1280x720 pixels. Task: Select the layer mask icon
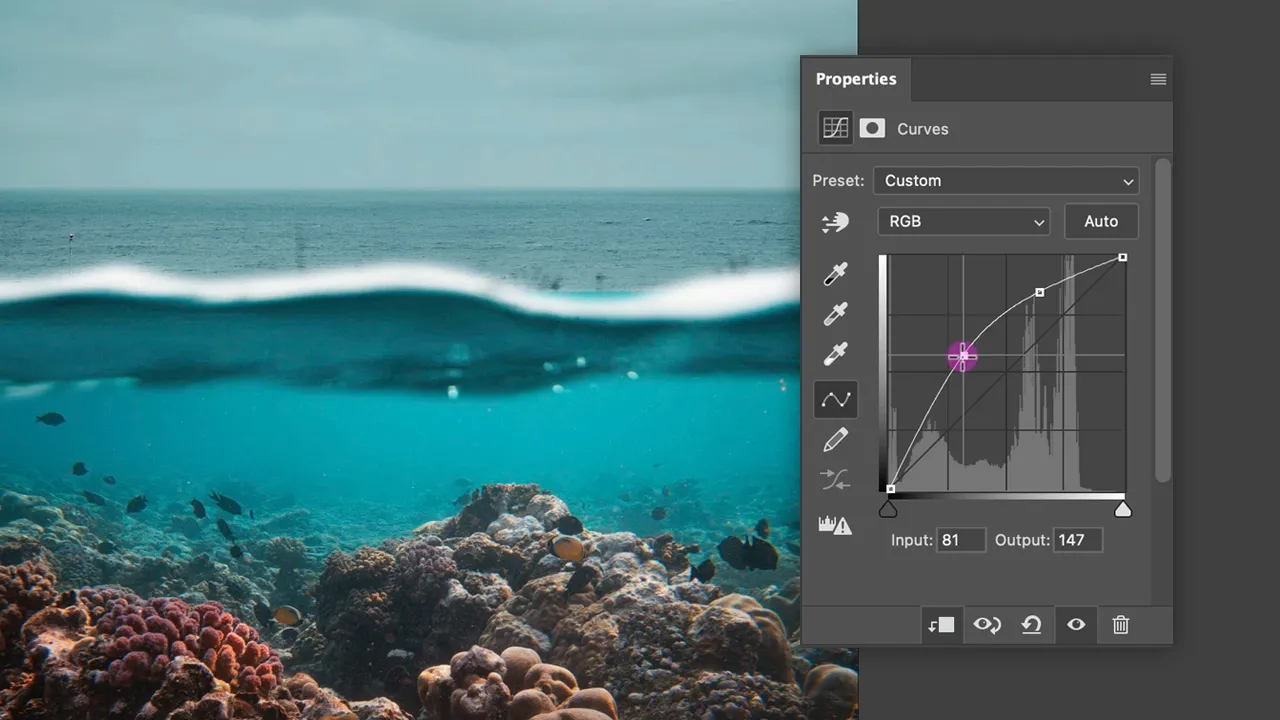pyautogui.click(x=872, y=128)
